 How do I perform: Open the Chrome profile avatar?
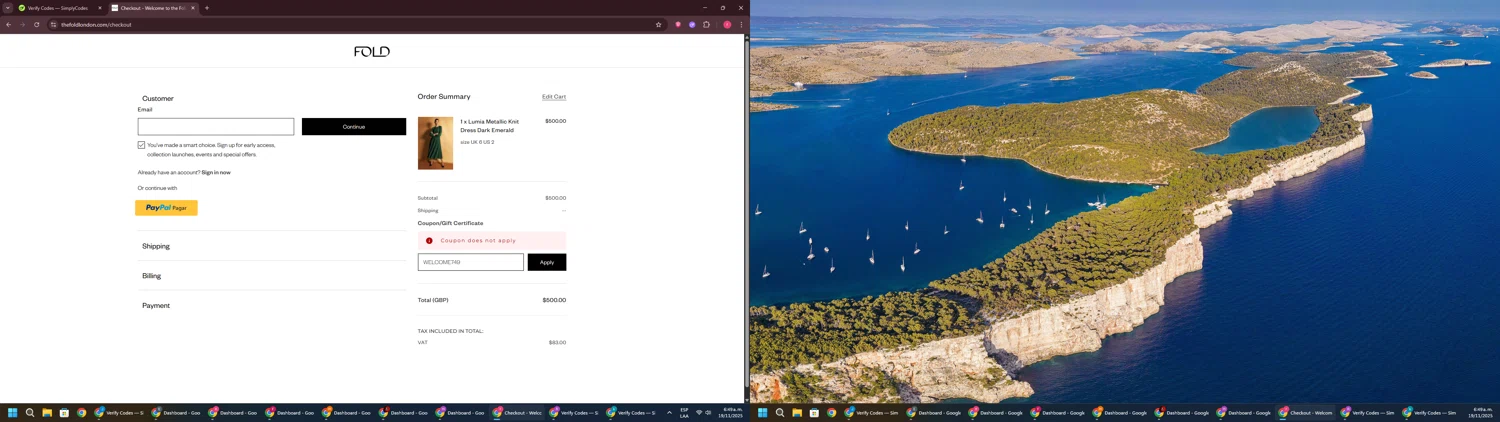pyautogui.click(x=727, y=24)
